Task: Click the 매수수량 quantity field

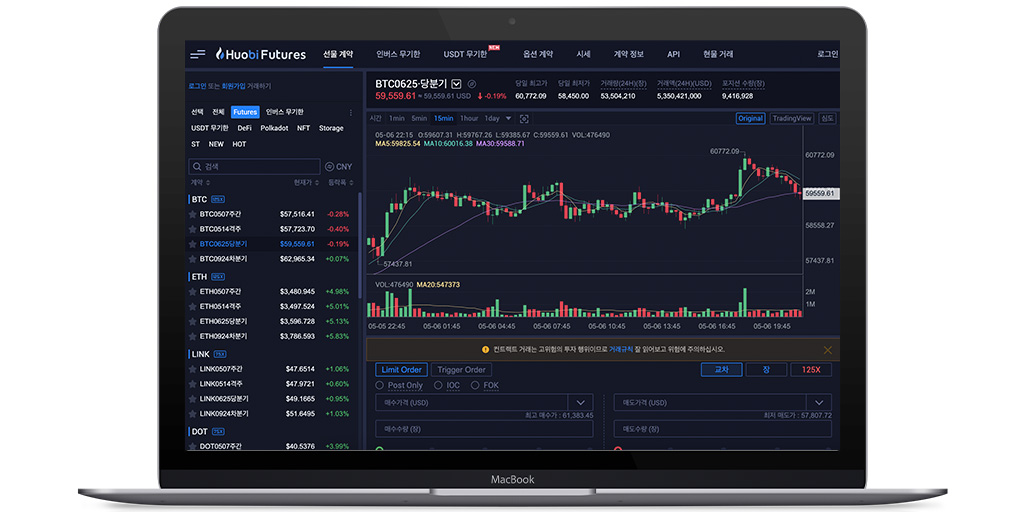Action: click(484, 429)
